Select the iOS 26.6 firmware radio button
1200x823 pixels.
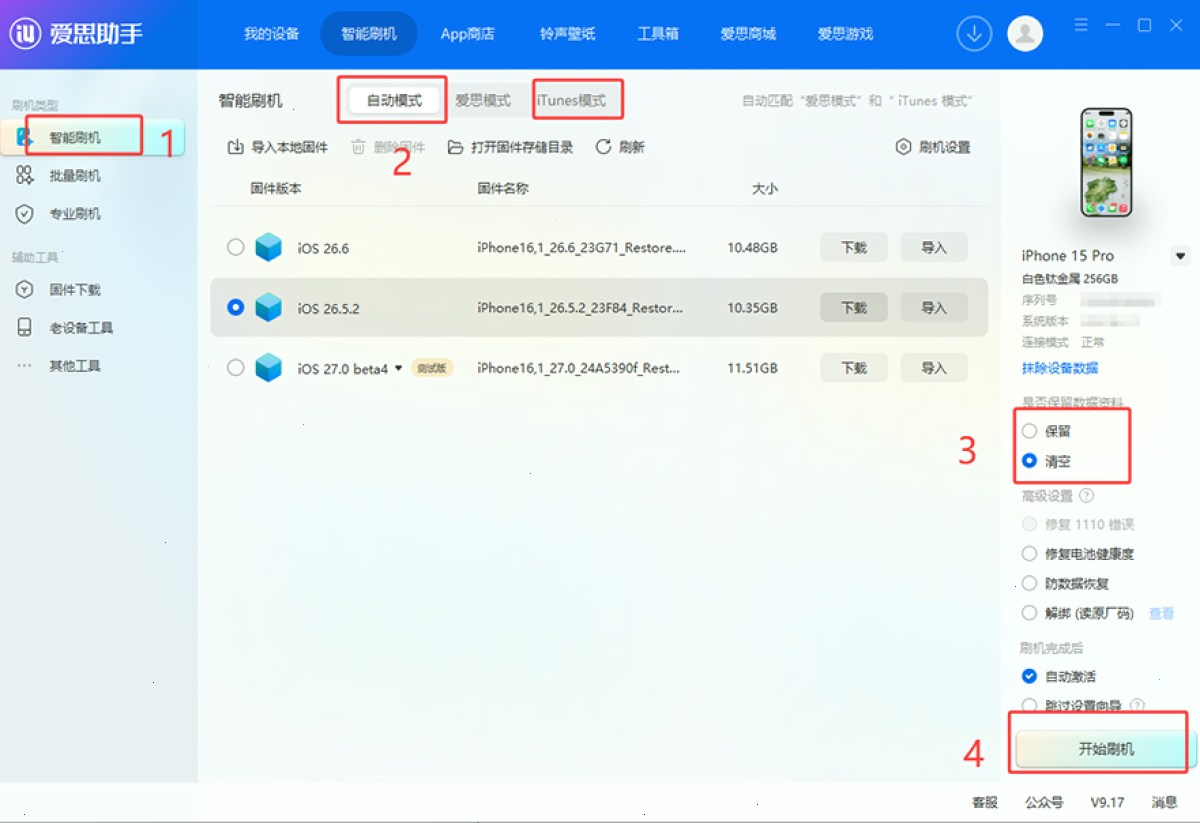[235, 247]
